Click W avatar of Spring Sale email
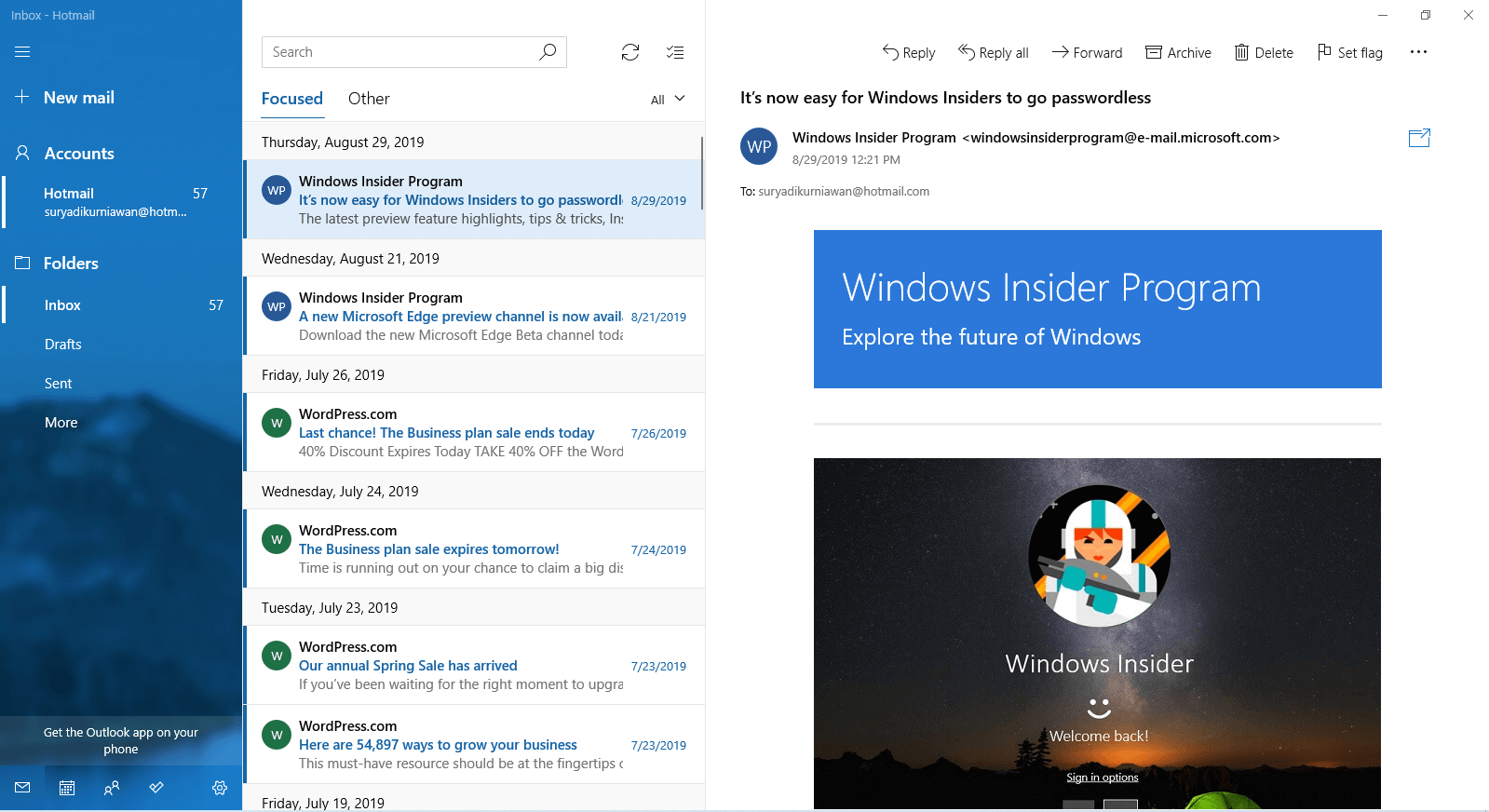 coord(277,656)
